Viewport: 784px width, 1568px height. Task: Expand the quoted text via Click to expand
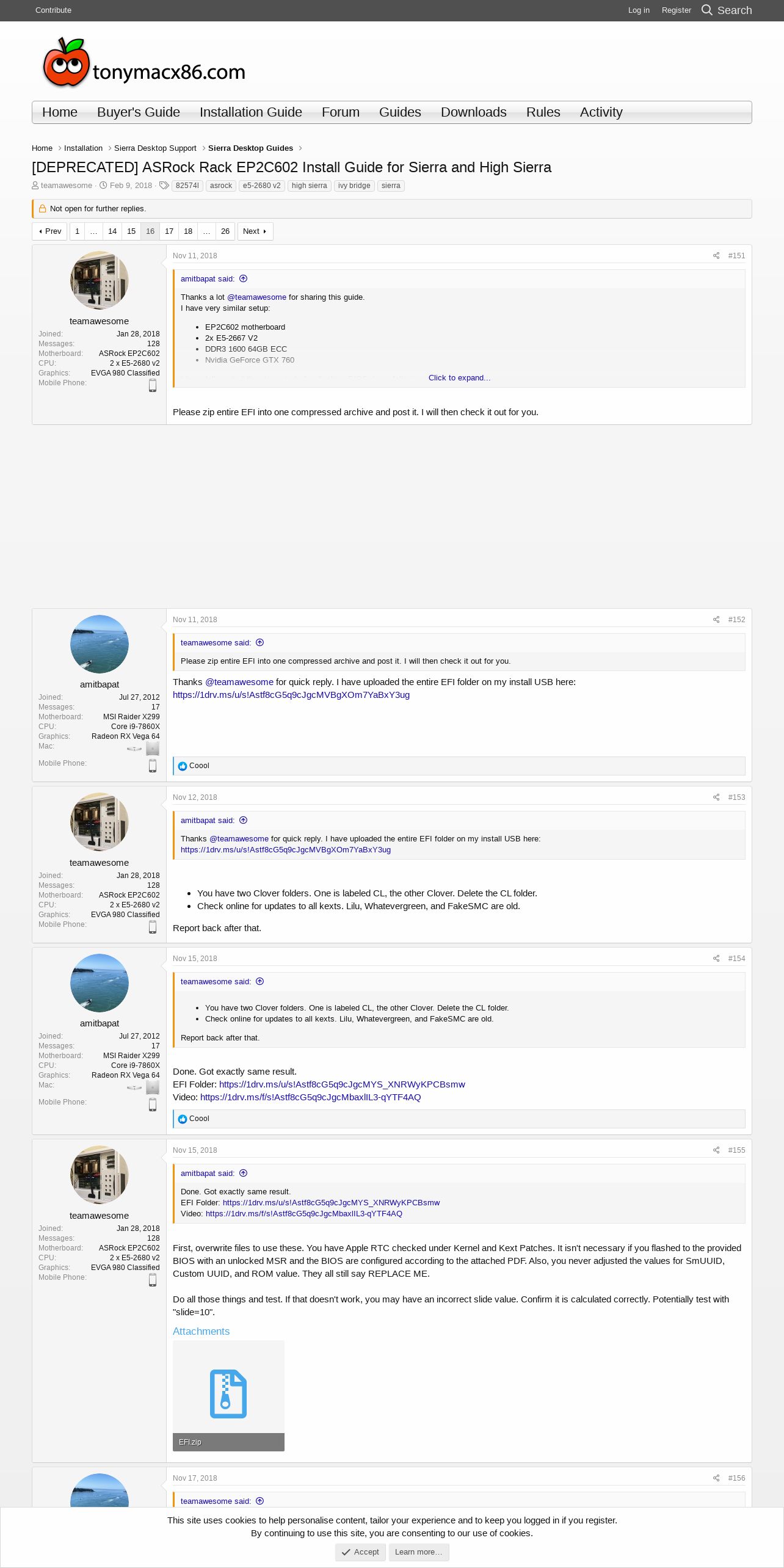point(459,378)
